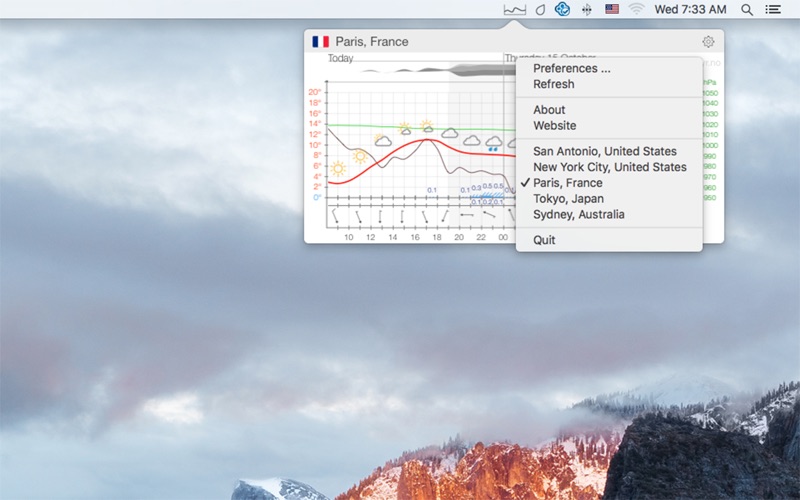Click the rain cloud icon with blue drops

point(493,143)
